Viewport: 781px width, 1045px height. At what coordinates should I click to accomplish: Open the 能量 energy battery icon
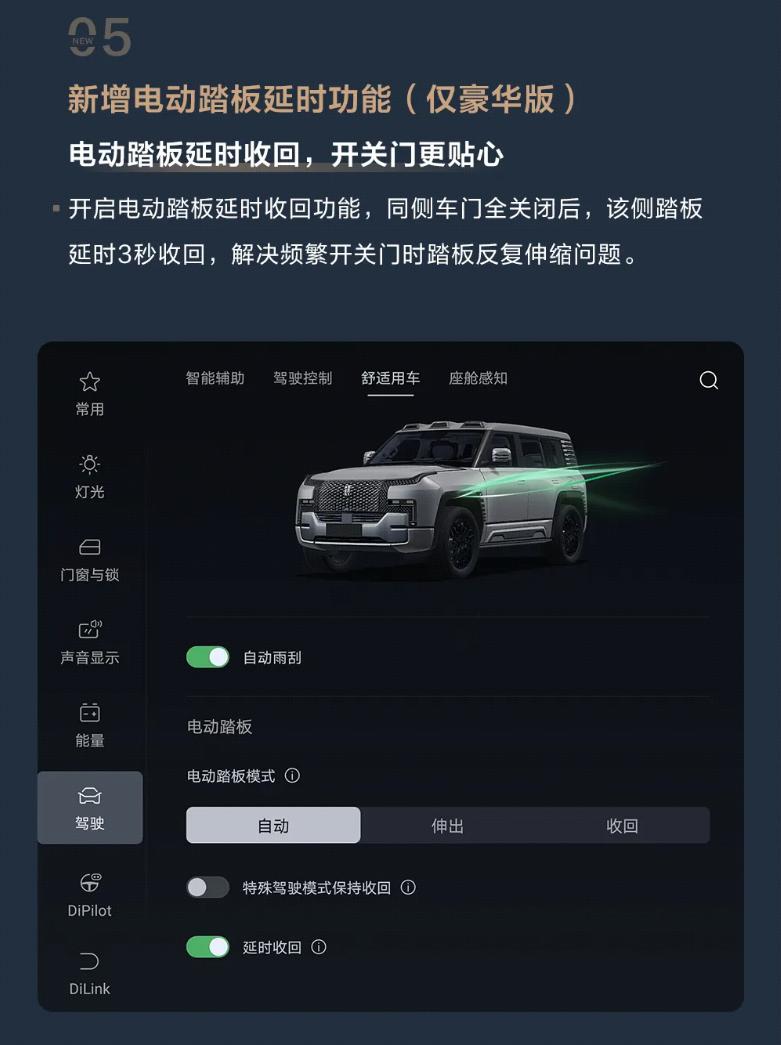89,712
